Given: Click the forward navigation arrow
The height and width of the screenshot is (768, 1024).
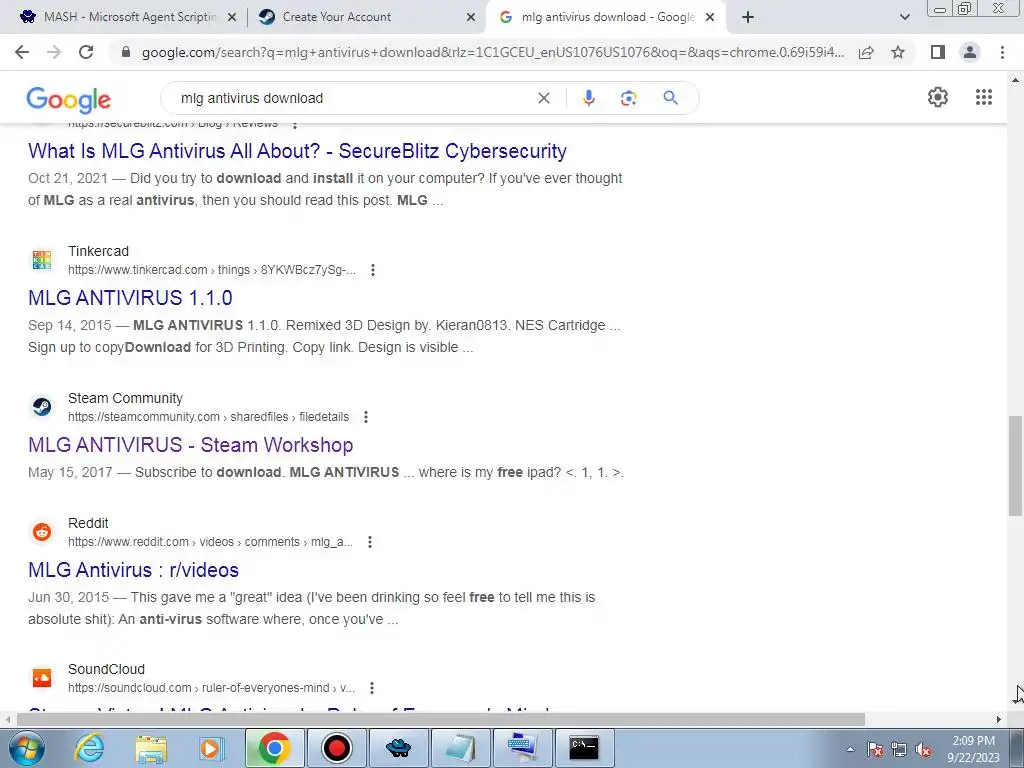Looking at the screenshot, I should pyautogui.click(x=54, y=52).
